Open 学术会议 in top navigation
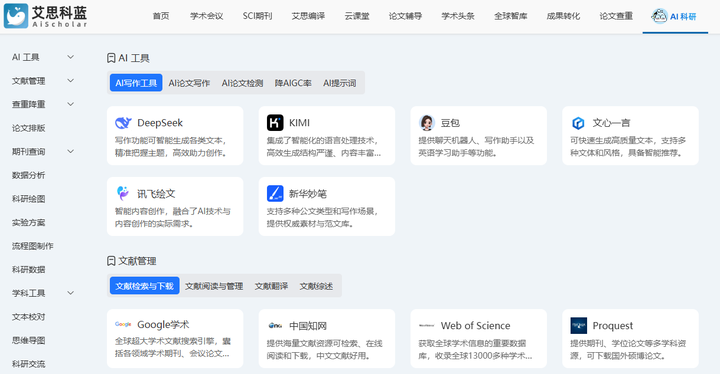Image resolution: width=720 pixels, height=374 pixels. (207, 16)
